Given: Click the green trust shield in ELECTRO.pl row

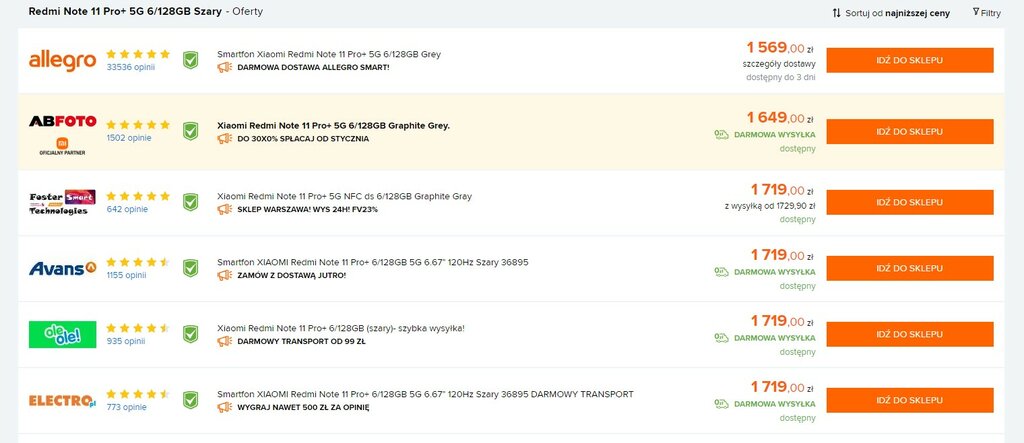Looking at the screenshot, I should (190, 400).
